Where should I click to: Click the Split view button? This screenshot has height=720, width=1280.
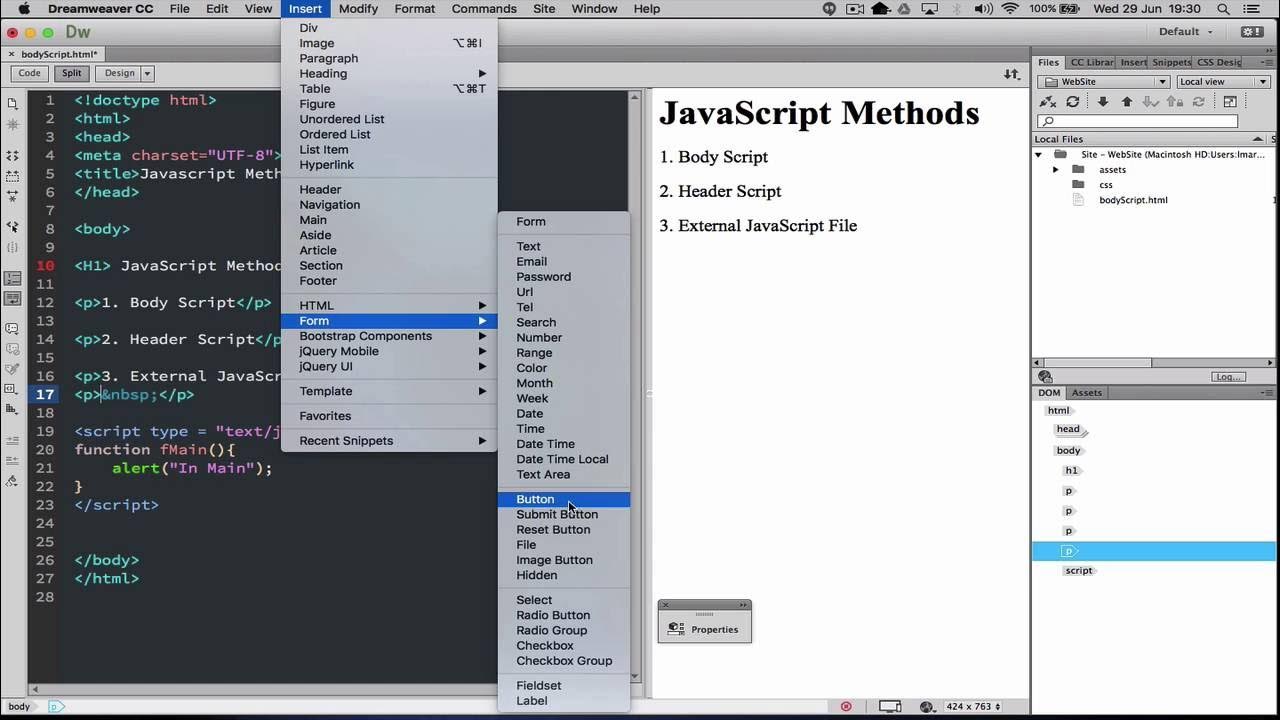[x=71, y=73]
